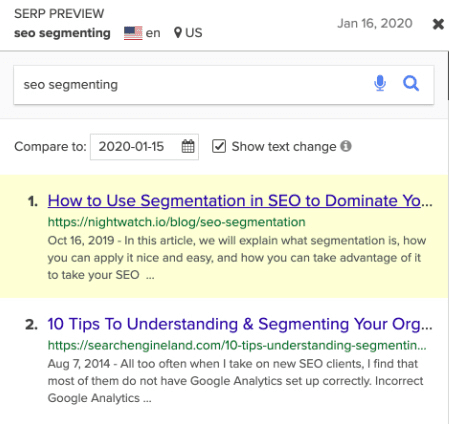Click the US location label

pos(194,33)
